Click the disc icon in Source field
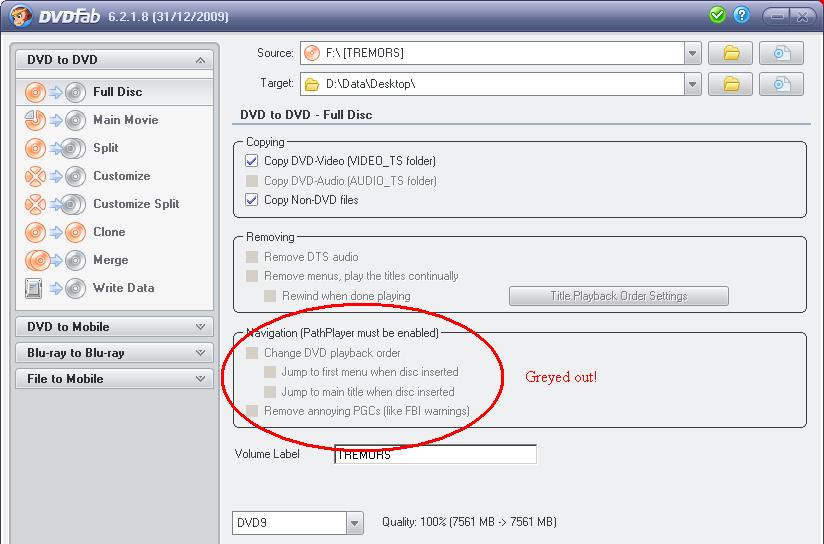The width and height of the screenshot is (824, 544). [312, 53]
